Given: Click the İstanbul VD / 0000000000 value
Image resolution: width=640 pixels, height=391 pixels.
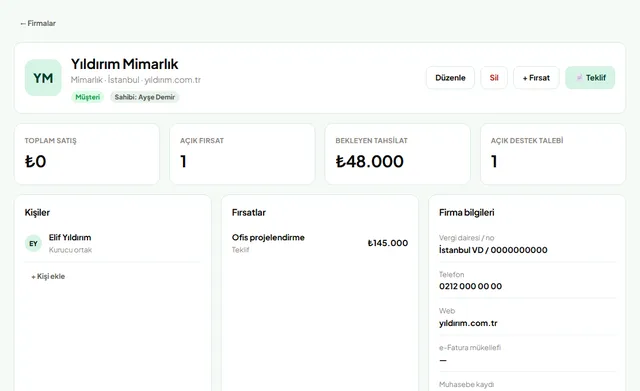Looking at the screenshot, I should (x=493, y=250).
